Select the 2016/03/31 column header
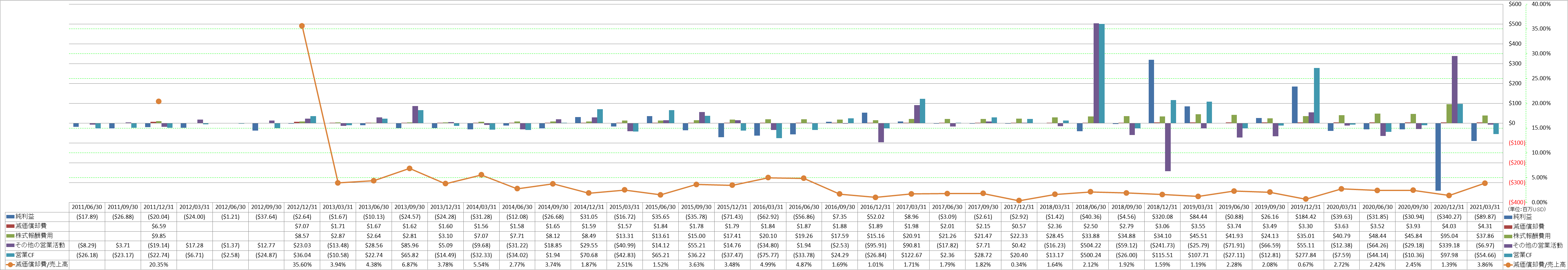Screen dimensions: 1568x270 point(767,207)
